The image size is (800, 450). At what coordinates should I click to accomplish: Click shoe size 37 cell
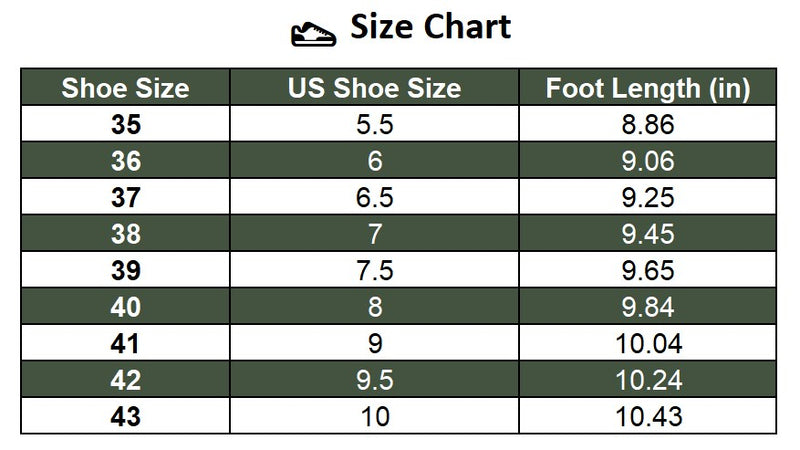point(125,196)
